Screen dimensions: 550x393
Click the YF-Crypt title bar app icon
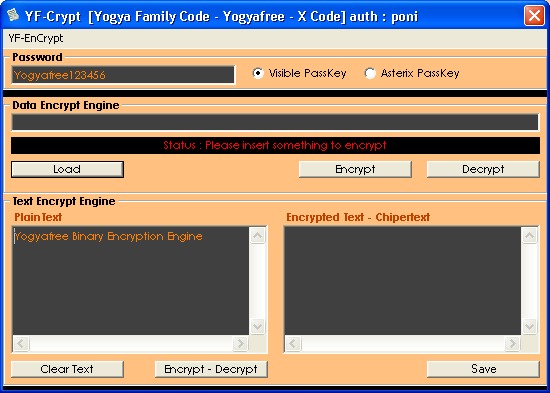(13, 15)
